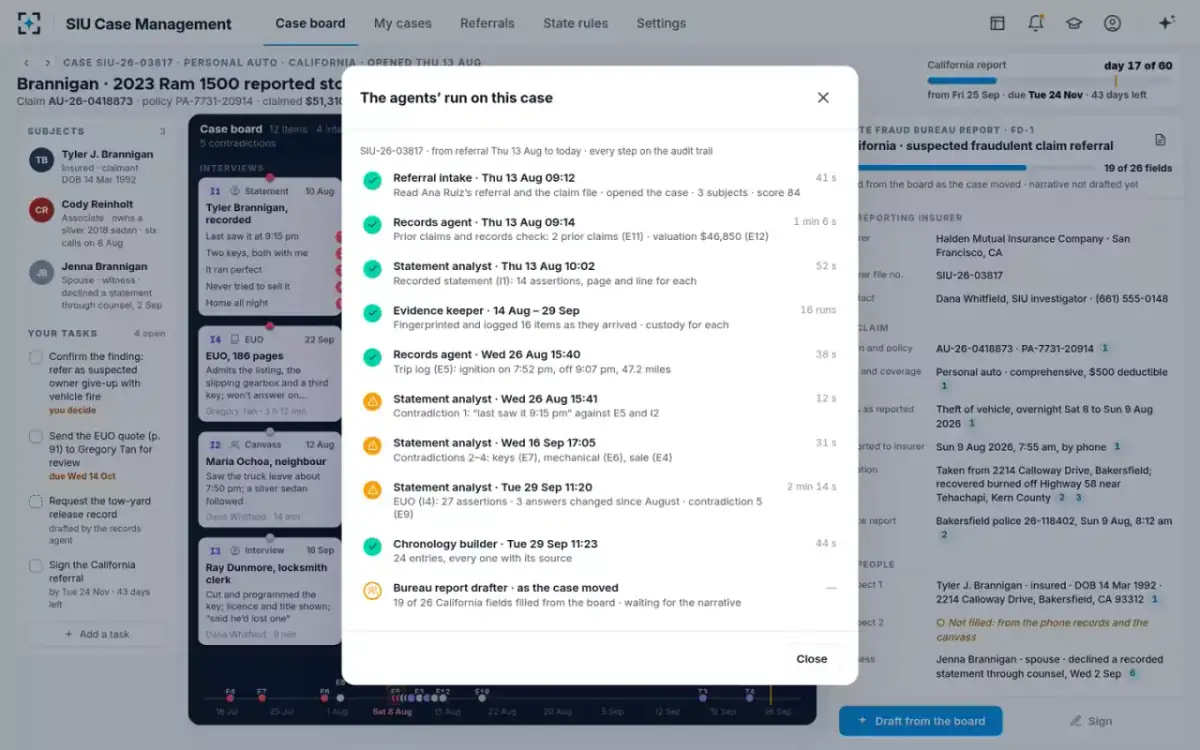The image size is (1200, 750).
Task: Click the warning icon for Wed 16 Sep 17:05
Action: pyautogui.click(x=372, y=445)
